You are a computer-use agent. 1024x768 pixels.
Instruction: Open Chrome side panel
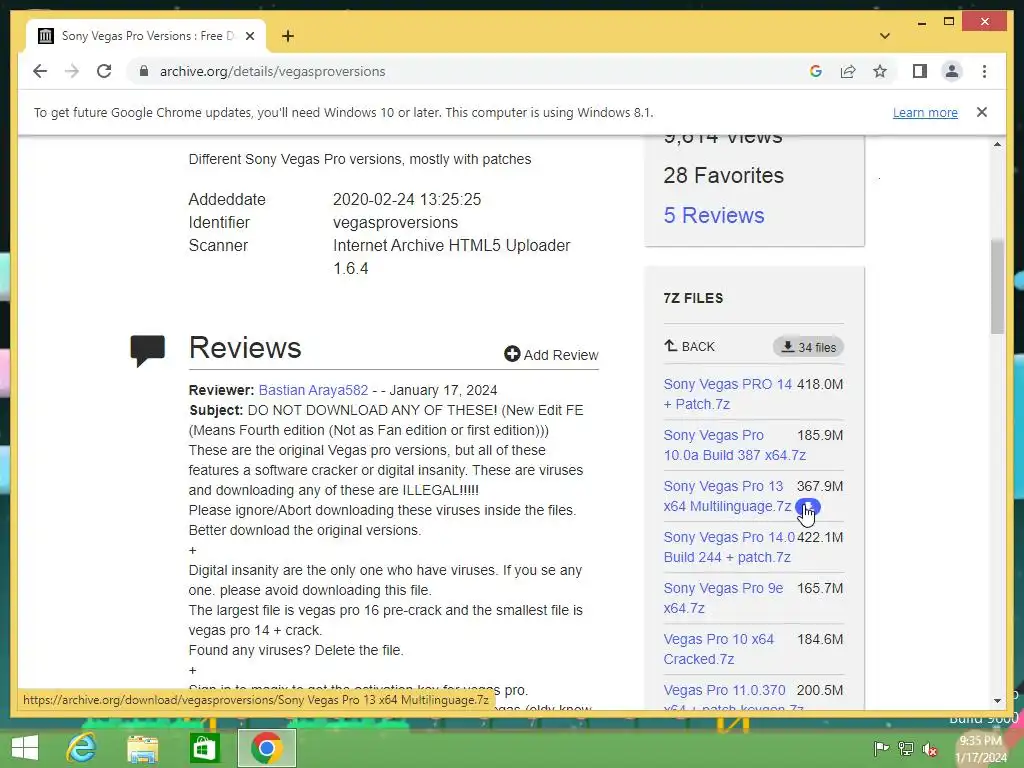point(920,71)
